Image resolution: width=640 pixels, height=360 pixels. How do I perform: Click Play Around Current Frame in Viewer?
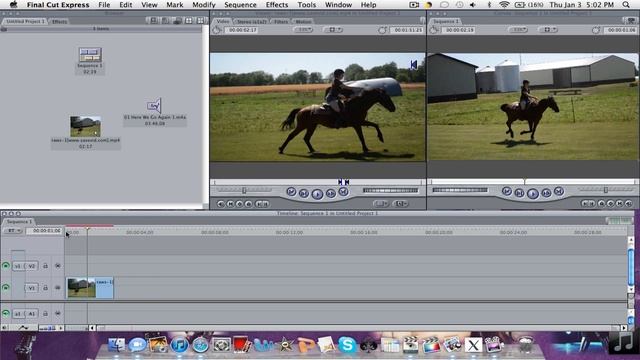pos(331,193)
